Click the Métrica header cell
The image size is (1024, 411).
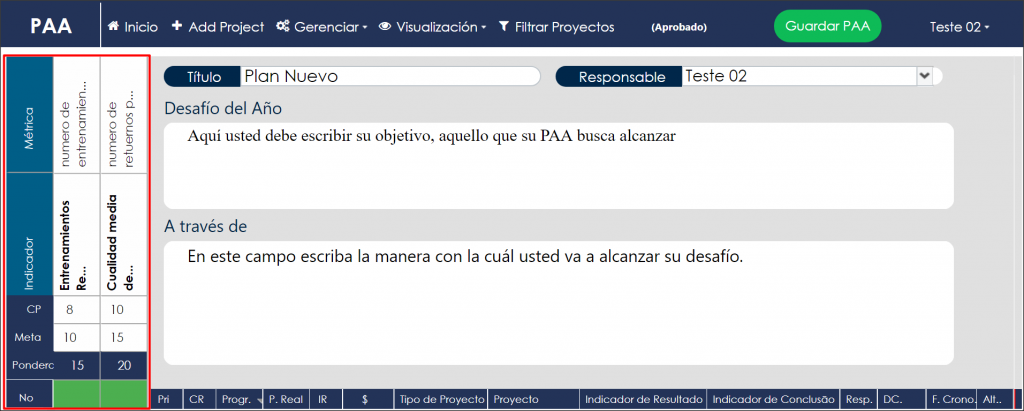coord(29,114)
